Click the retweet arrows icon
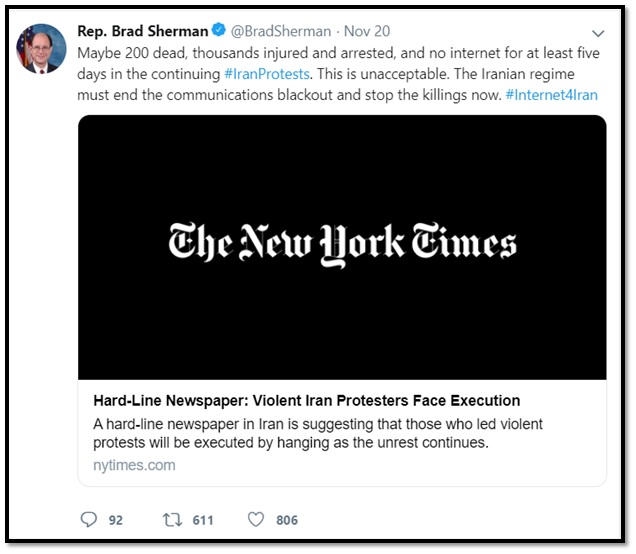Viewport: 636px width, 554px height. tap(172, 520)
